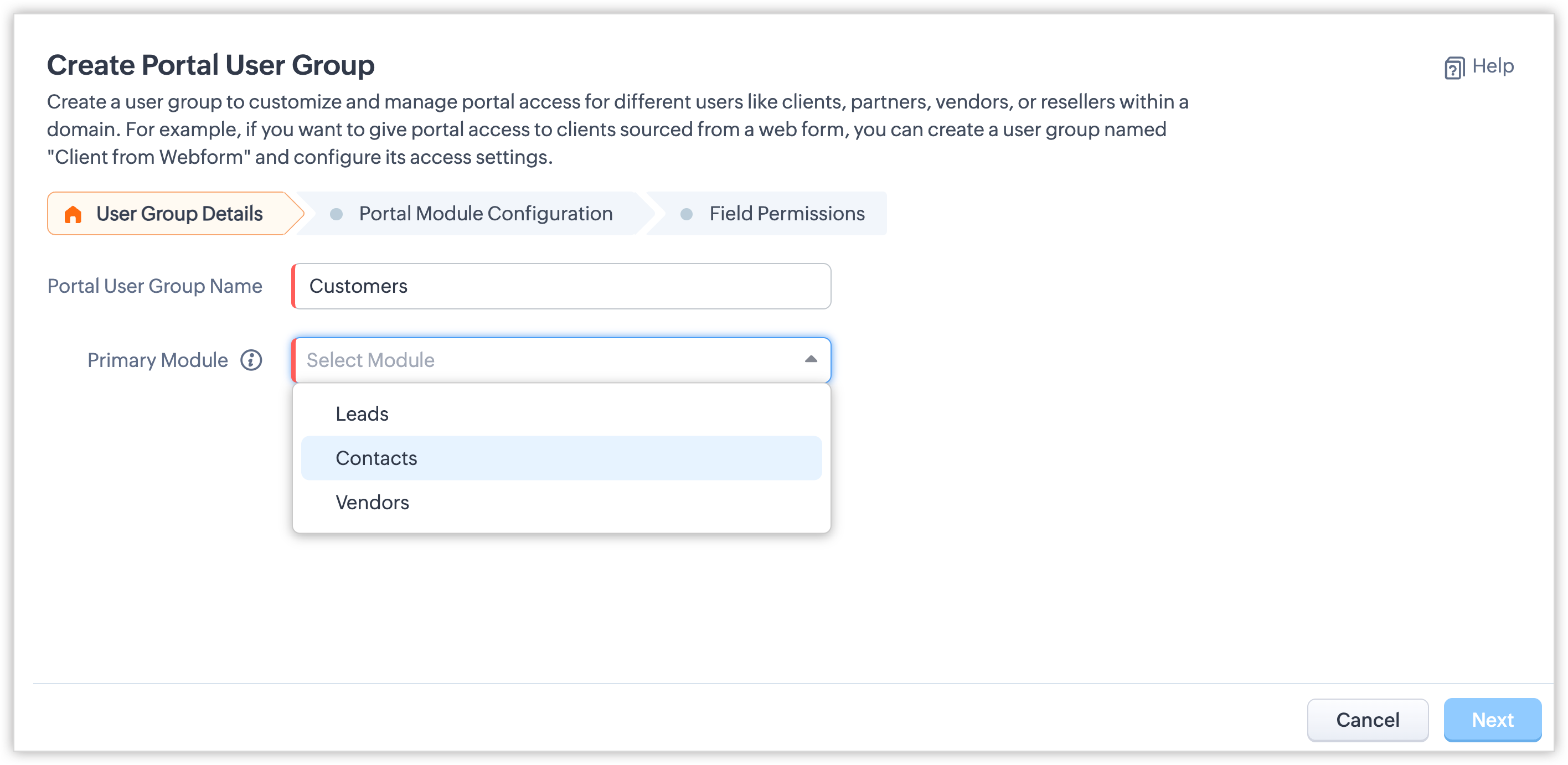
Task: Select the User Group Details step label
Action: (179, 214)
